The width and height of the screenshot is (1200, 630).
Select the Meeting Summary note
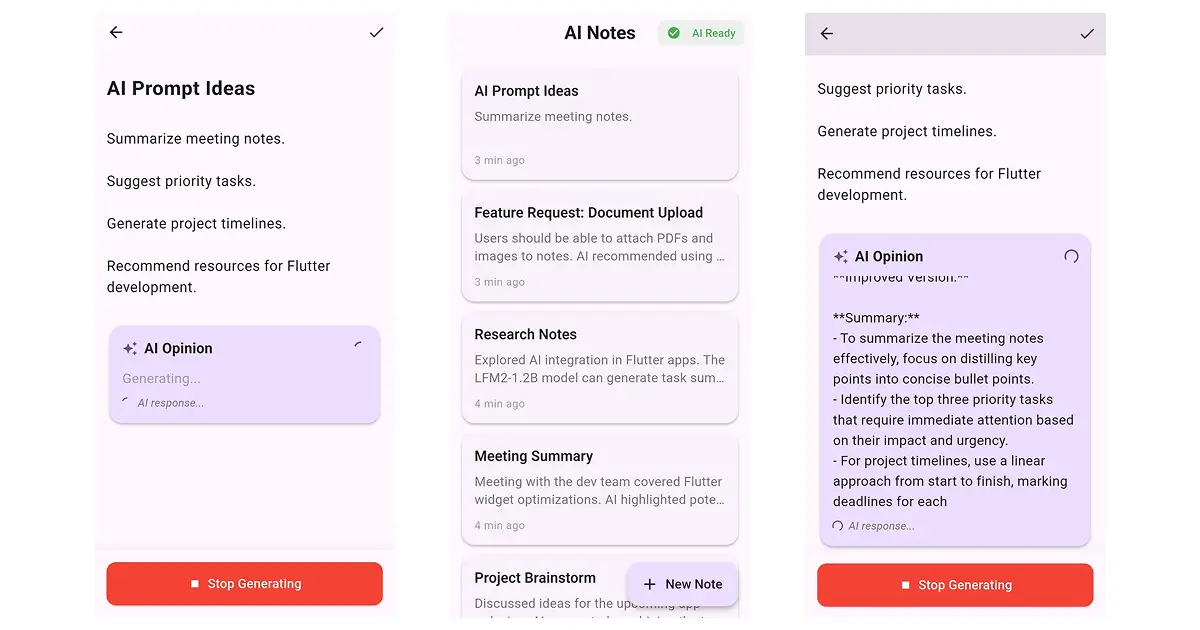click(600, 489)
